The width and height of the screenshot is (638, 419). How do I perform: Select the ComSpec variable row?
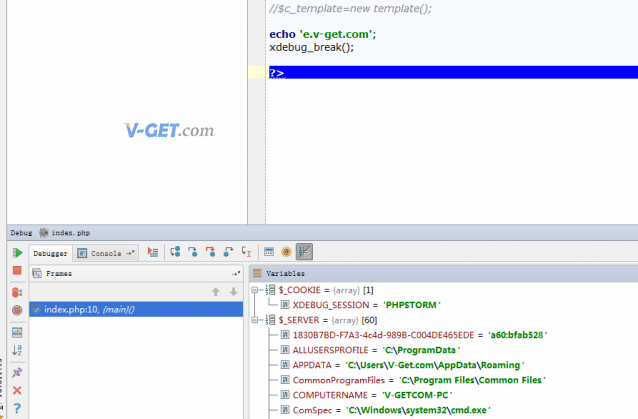coord(386,410)
